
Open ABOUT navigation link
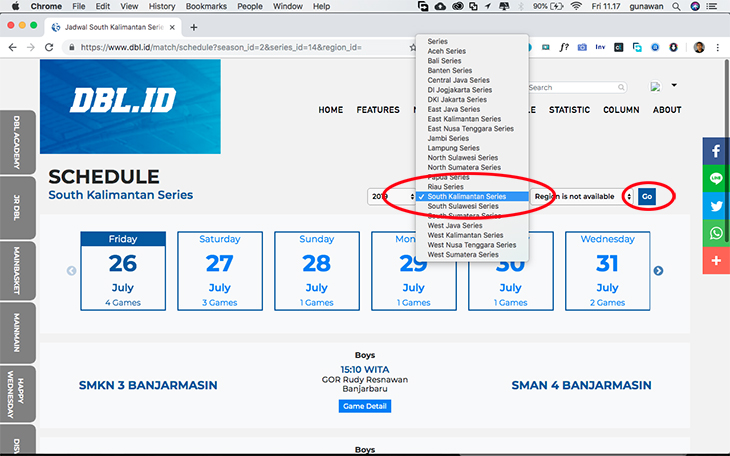667,110
